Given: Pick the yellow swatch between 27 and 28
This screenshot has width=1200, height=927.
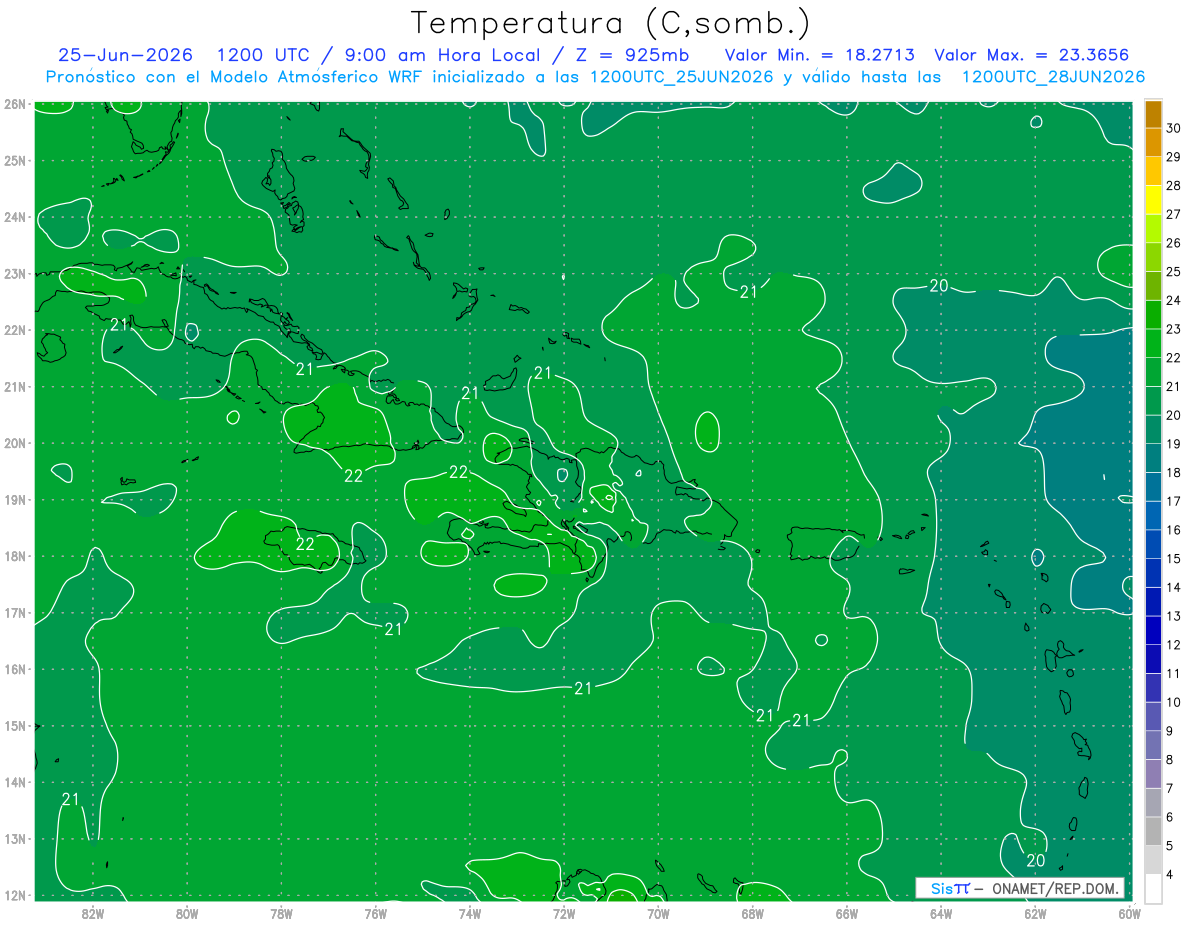Looking at the screenshot, I should point(1153,200).
